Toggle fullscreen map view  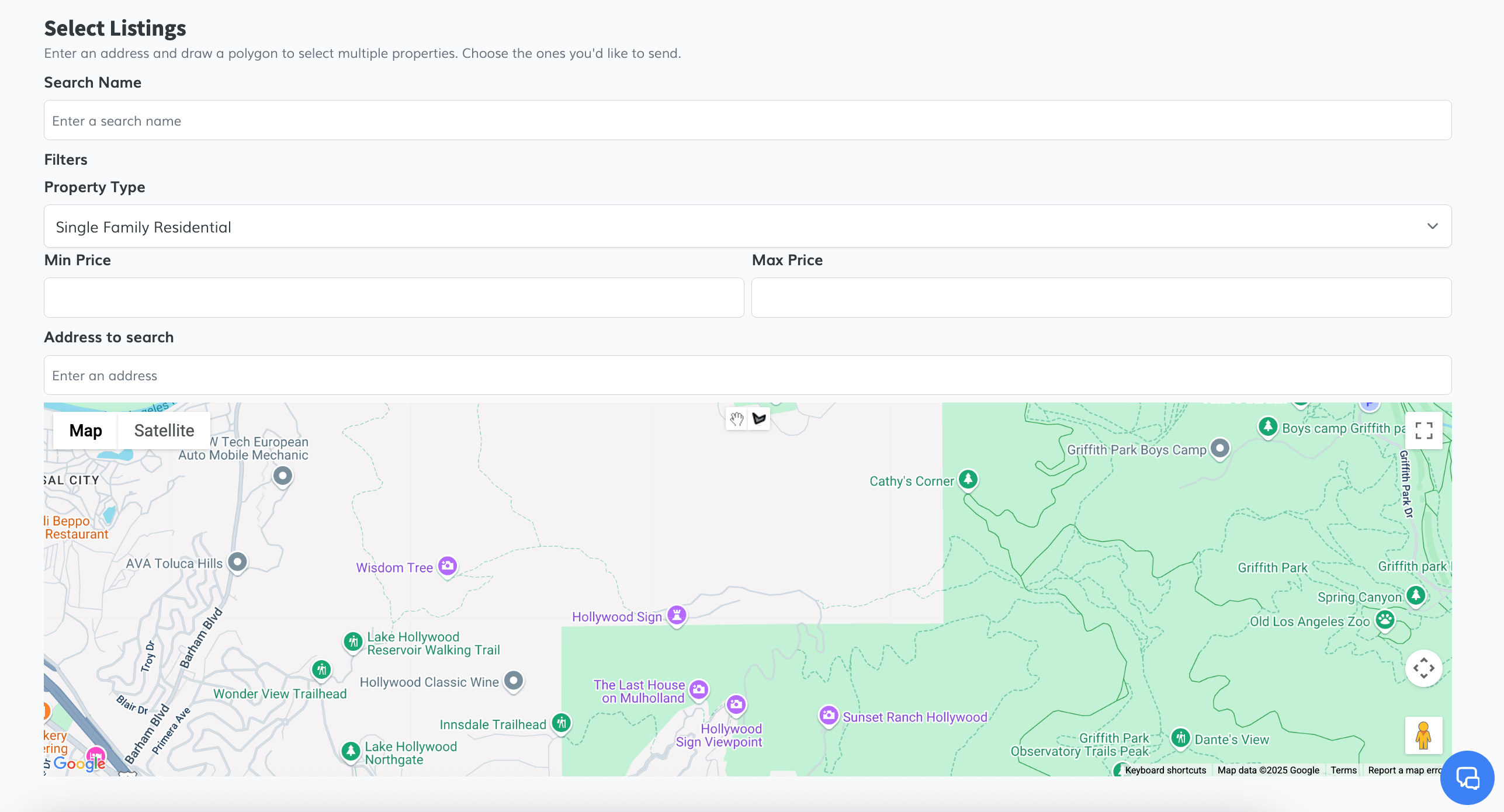pos(1423,431)
